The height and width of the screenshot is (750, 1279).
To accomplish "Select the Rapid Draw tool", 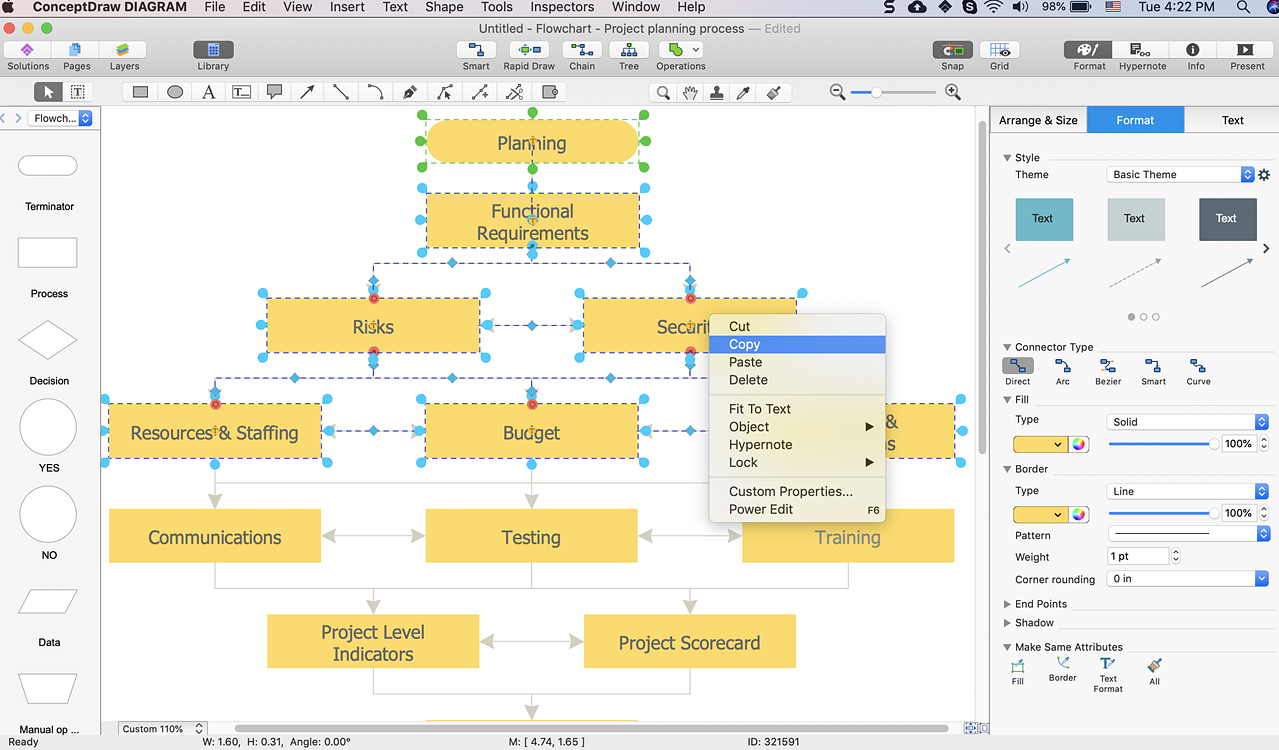I will (x=529, y=50).
